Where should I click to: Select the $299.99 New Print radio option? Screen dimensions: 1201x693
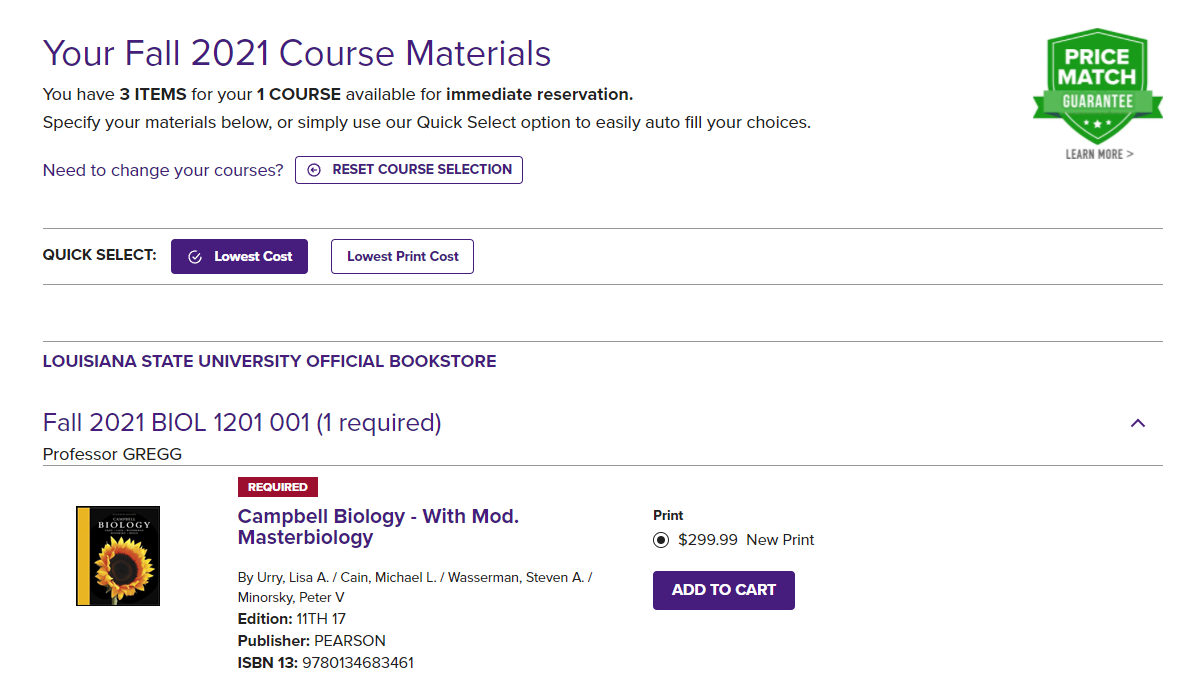pos(661,540)
